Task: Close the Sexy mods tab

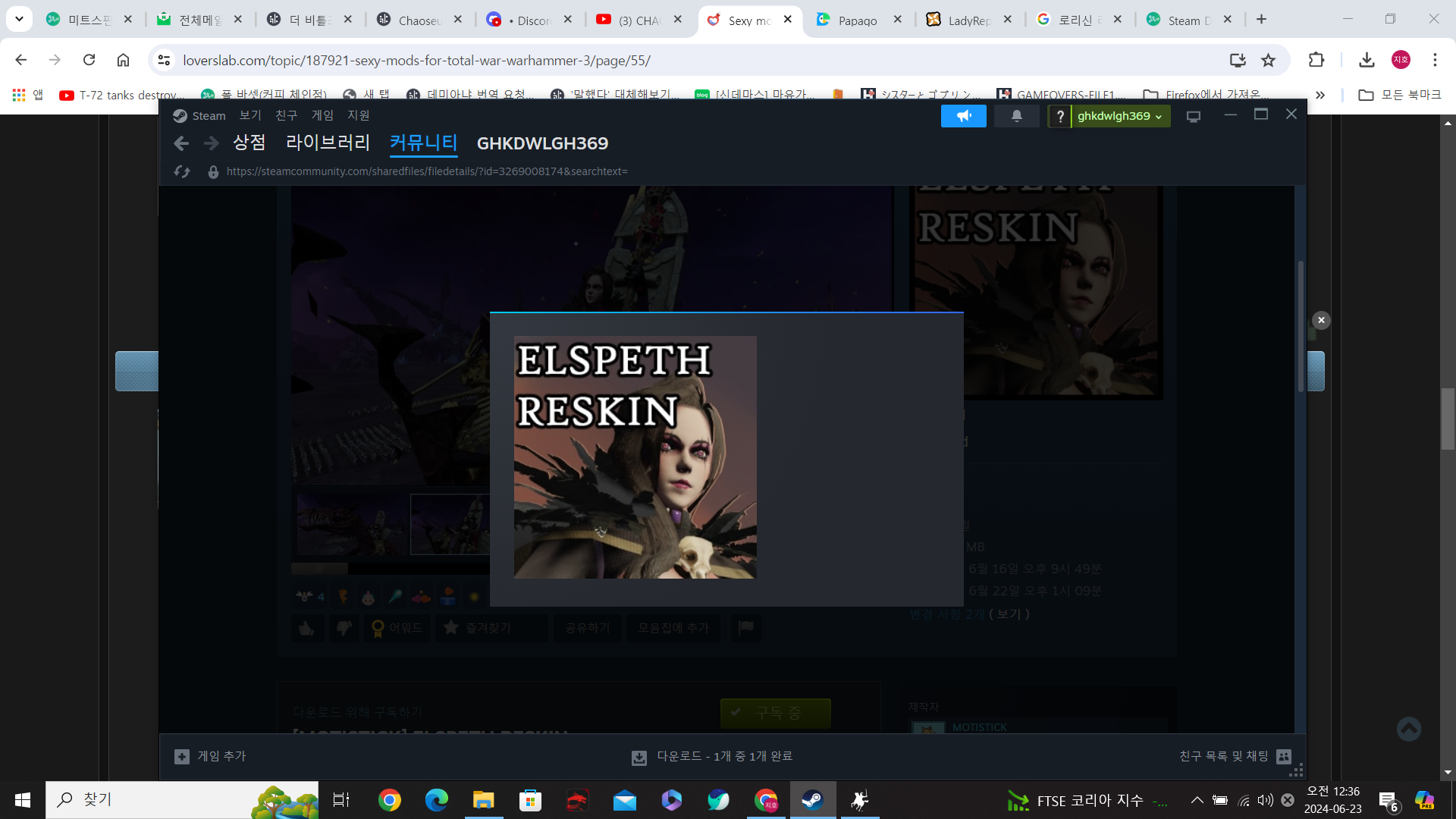Action: pos(788,20)
